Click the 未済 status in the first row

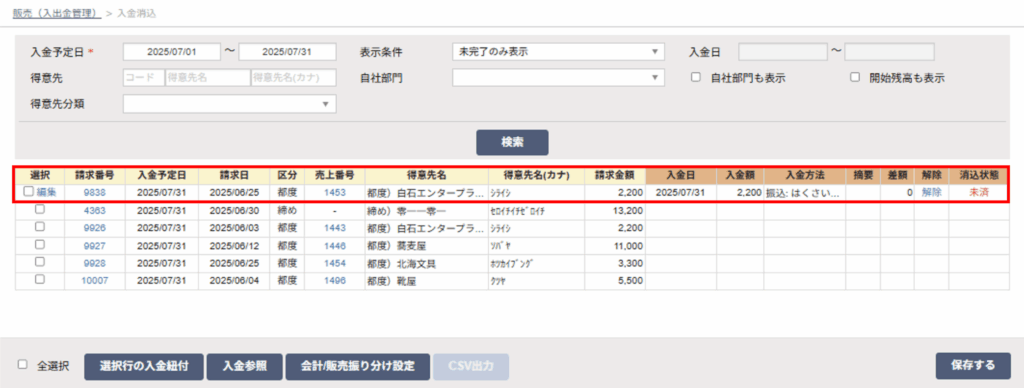coord(979,193)
